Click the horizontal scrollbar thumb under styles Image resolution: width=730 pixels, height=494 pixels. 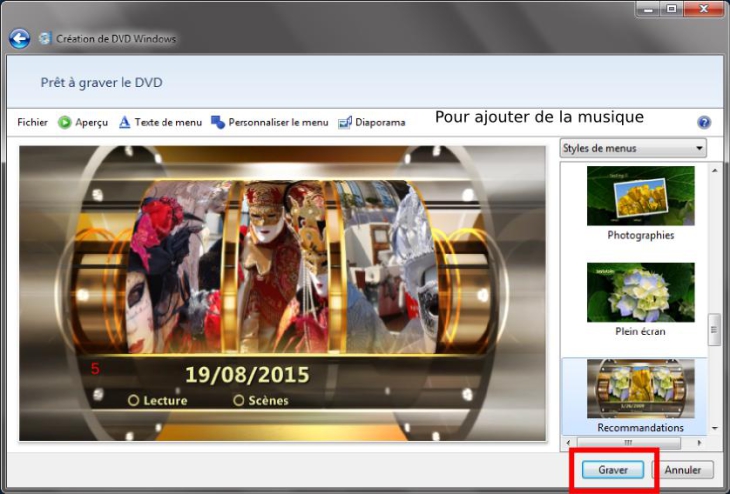(629, 443)
